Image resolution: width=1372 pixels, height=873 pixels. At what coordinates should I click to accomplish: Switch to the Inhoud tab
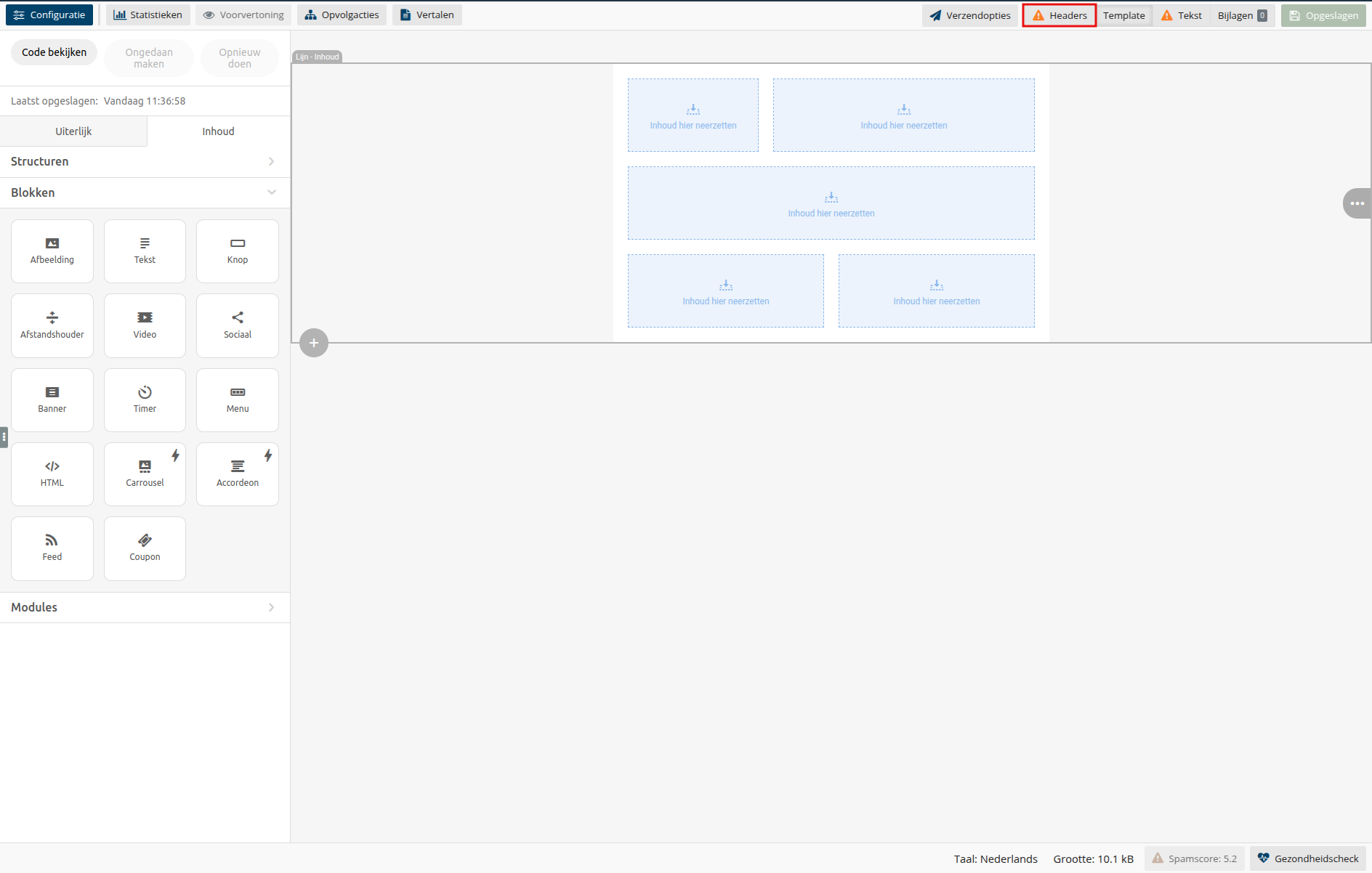tap(218, 131)
